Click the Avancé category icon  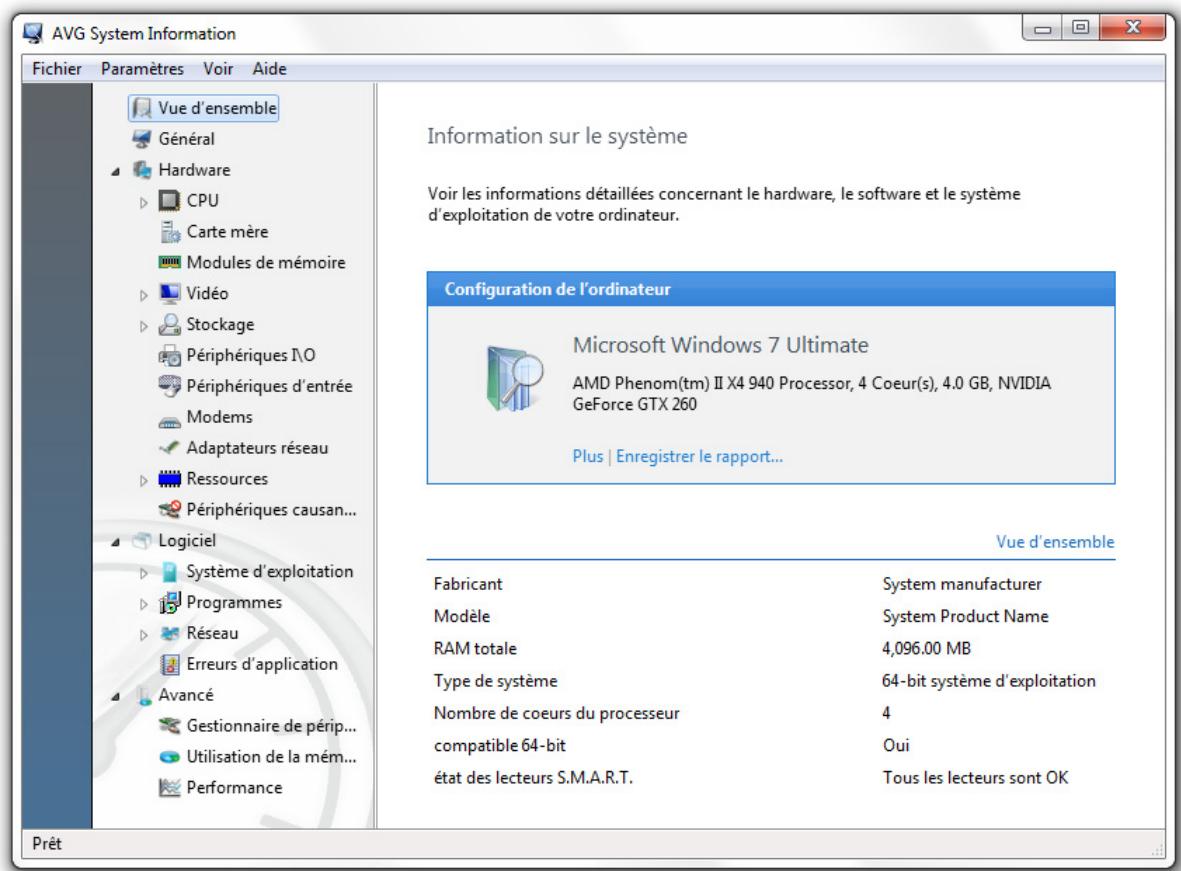[x=143, y=695]
